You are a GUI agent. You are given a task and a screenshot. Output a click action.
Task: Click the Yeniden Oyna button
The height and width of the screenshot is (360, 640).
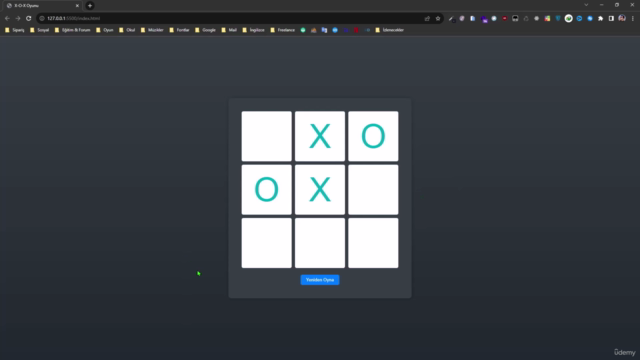tap(320, 280)
